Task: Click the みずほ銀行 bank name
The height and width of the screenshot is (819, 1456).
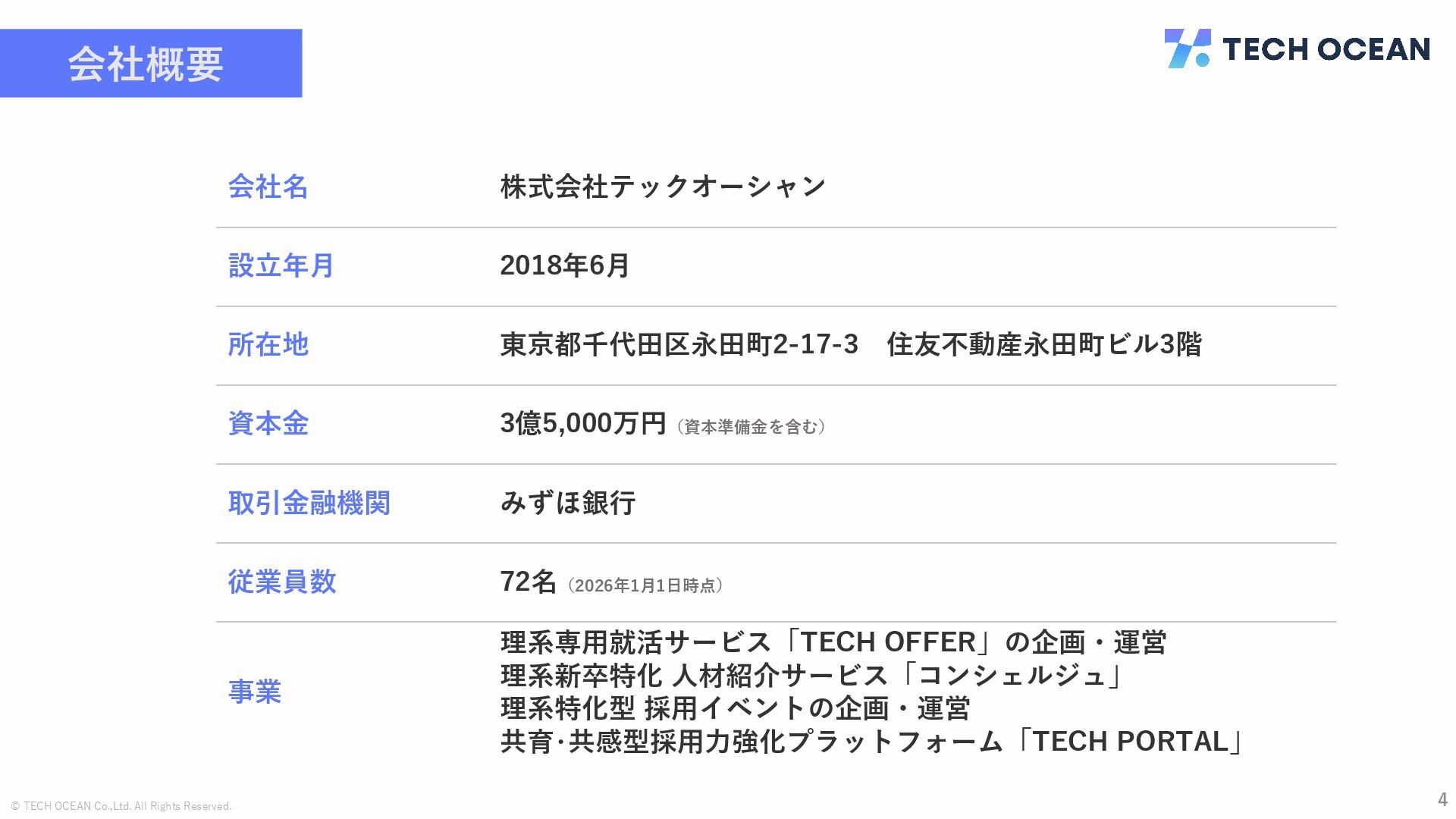Action: pyautogui.click(x=567, y=503)
